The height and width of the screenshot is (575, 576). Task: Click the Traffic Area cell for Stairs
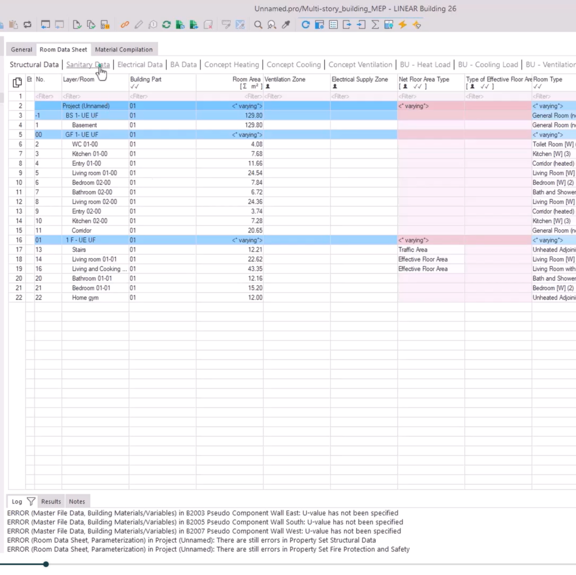[431, 249]
